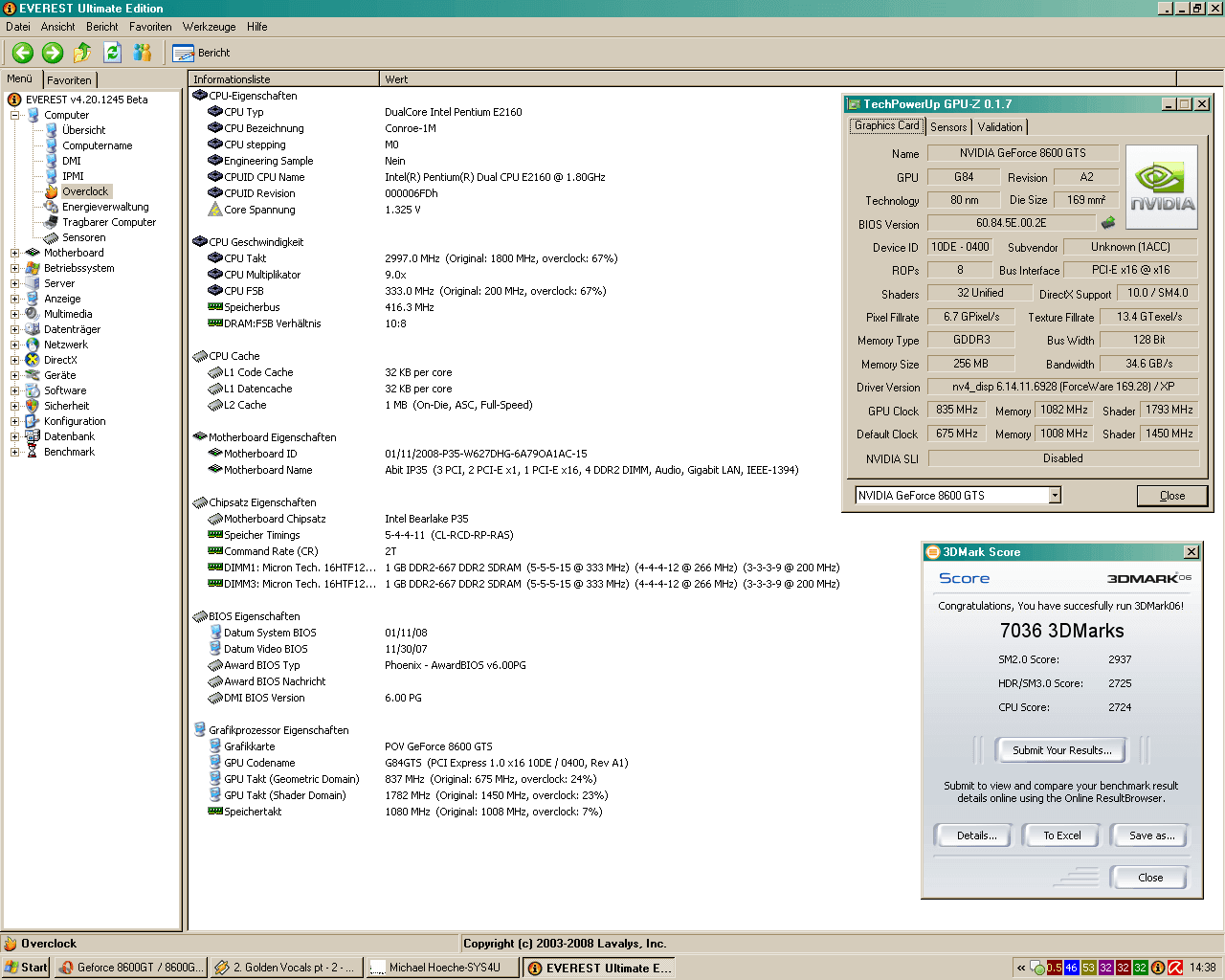Switch to Michael Hoeche-SYS4U taskbar item
The height and width of the screenshot is (980, 1225).
tap(441, 968)
